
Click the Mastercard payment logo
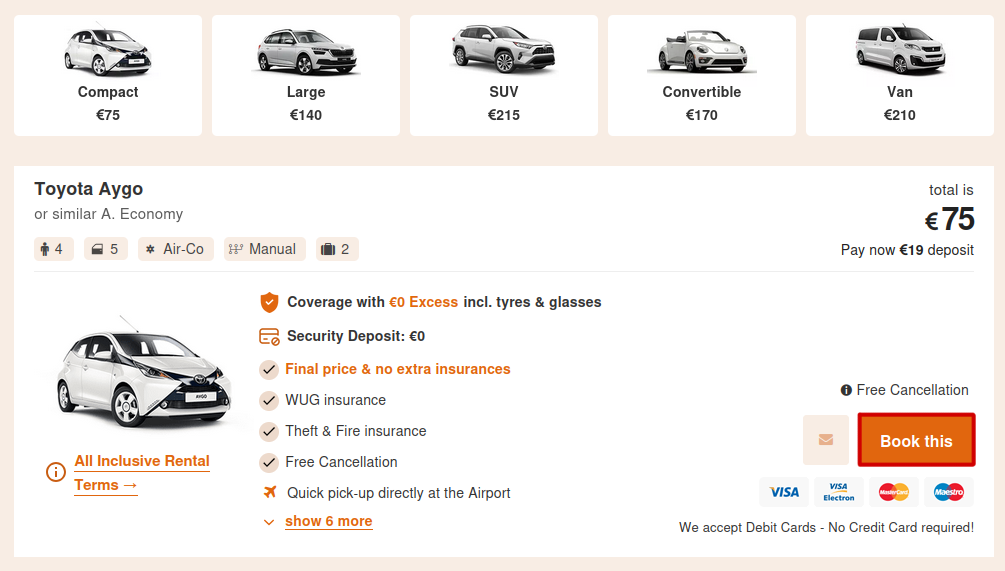click(894, 491)
